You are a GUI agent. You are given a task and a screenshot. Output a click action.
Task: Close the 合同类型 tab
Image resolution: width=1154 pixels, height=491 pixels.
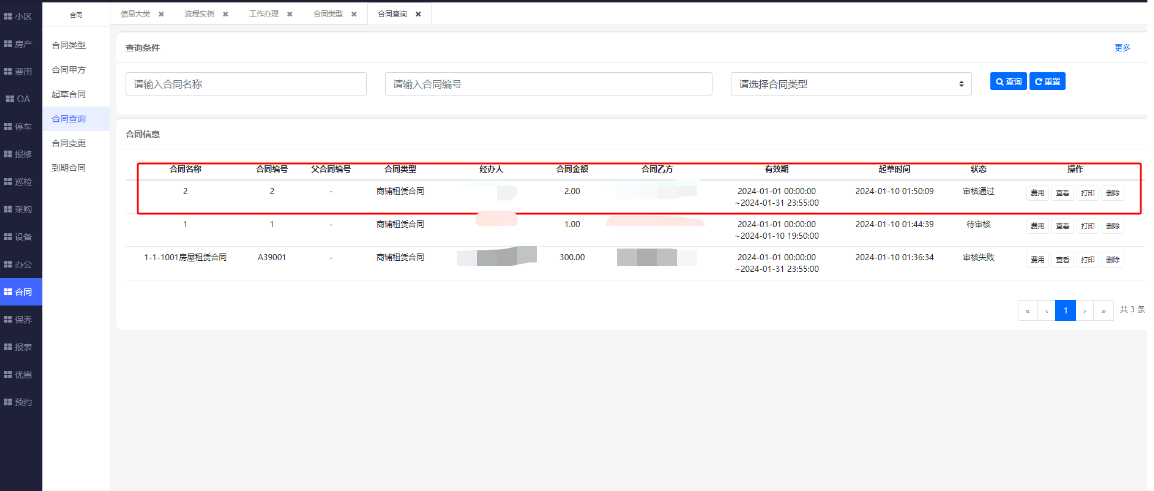point(354,14)
